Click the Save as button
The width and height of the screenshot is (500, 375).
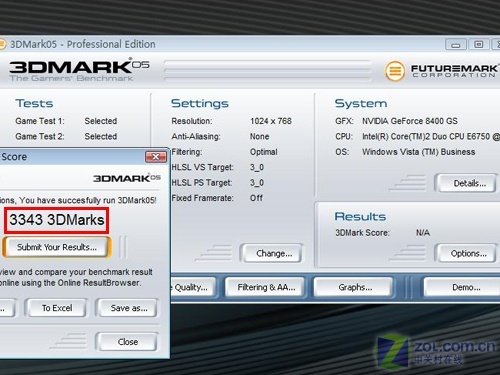coord(128,308)
